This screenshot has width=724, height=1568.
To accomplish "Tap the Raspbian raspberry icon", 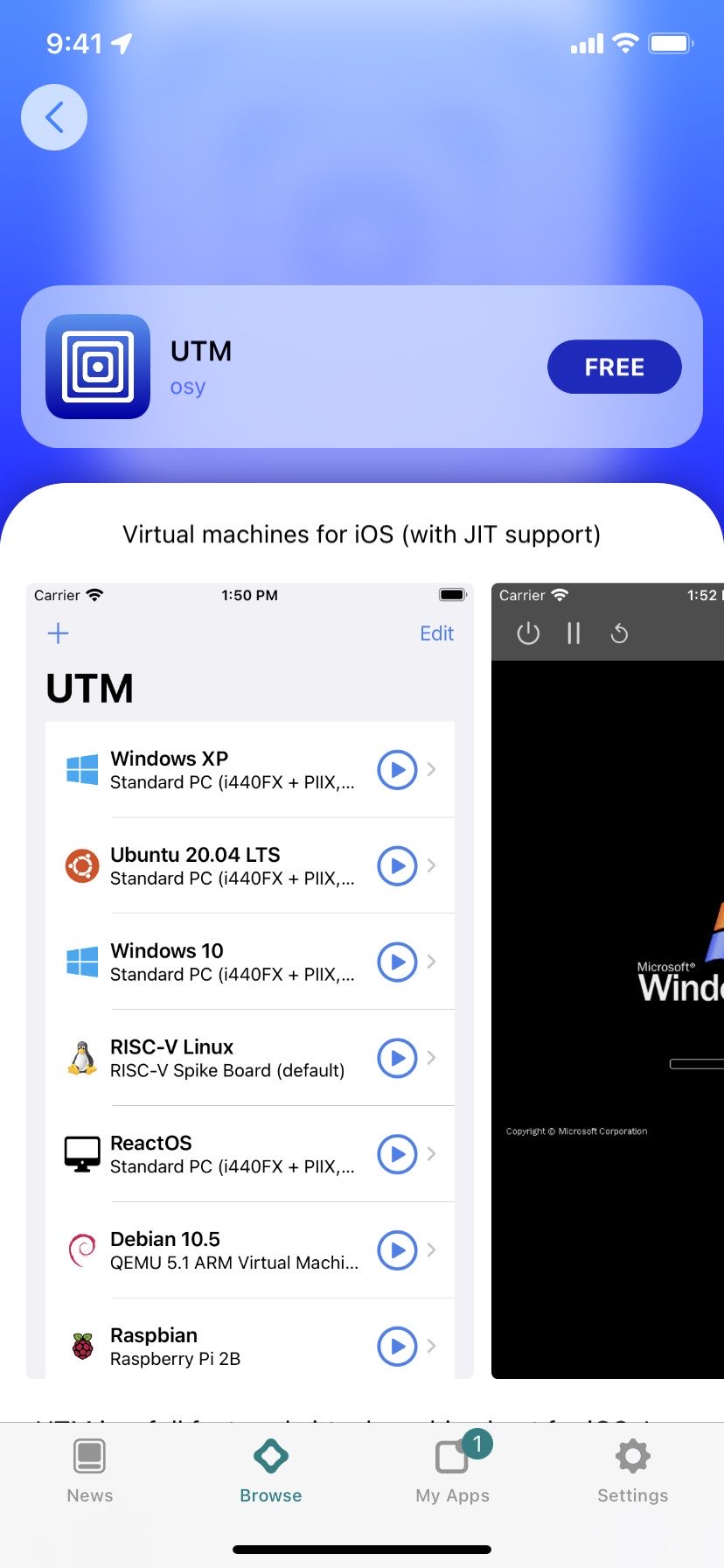I will click(x=82, y=1347).
